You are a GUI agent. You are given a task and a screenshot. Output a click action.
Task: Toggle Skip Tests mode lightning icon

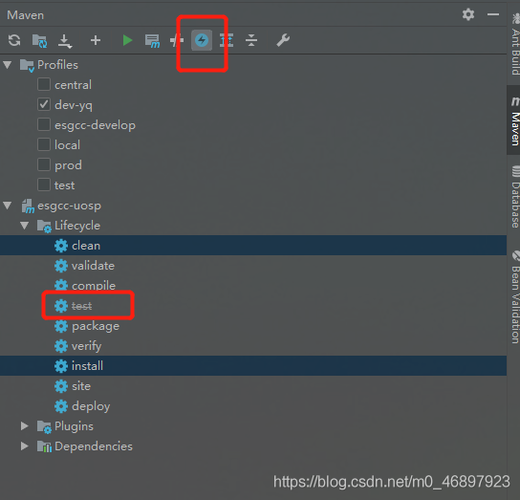click(x=201, y=40)
